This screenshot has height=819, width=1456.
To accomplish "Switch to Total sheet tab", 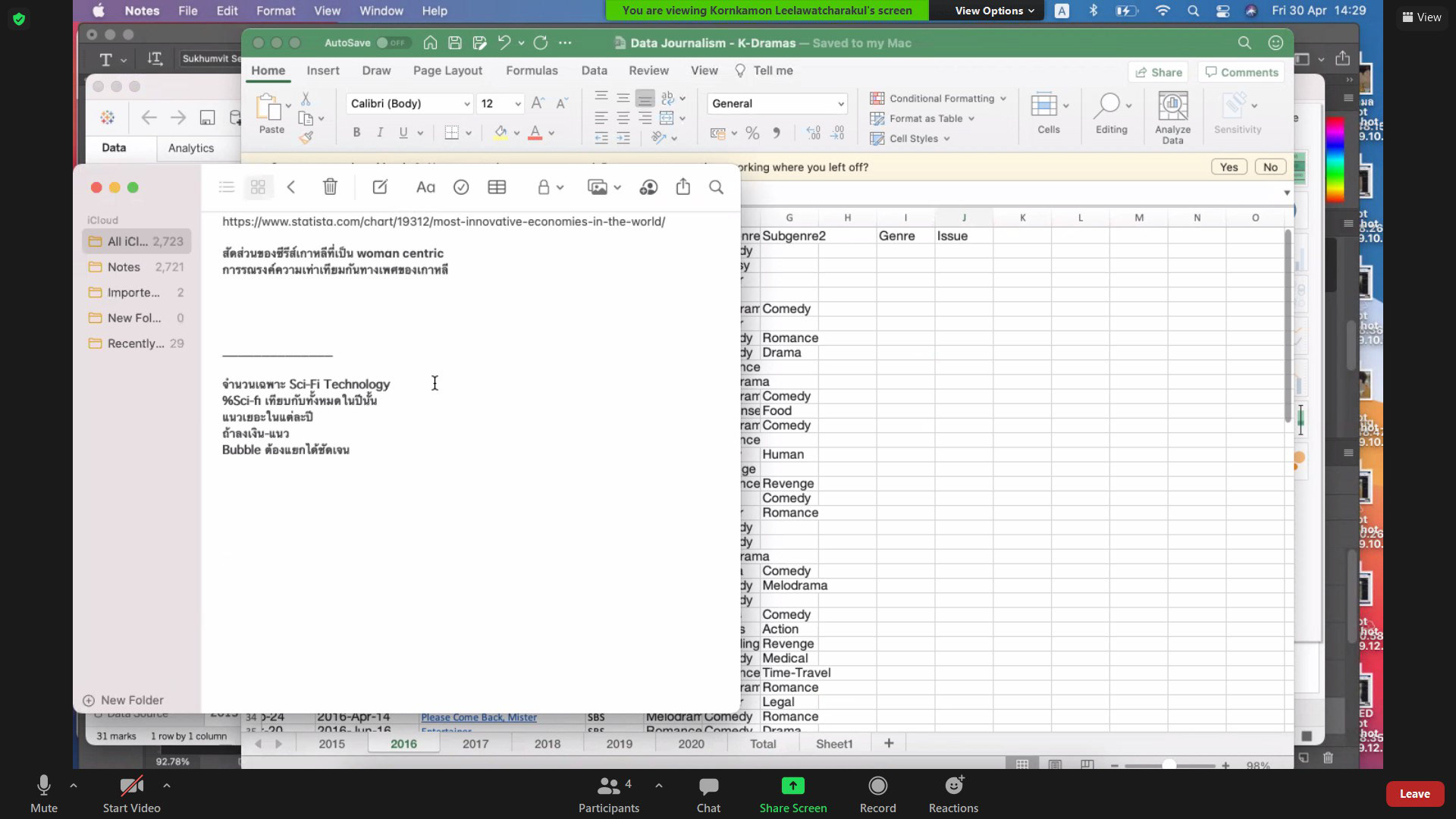I will click(763, 744).
